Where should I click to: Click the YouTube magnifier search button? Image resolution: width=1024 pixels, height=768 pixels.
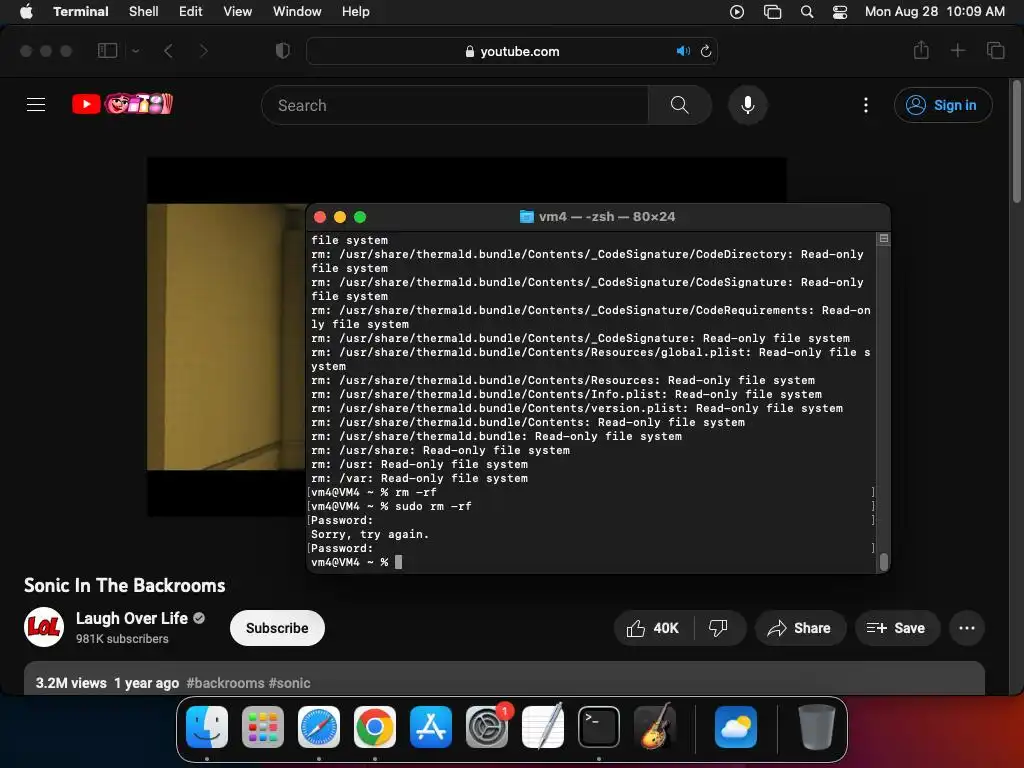click(x=679, y=105)
